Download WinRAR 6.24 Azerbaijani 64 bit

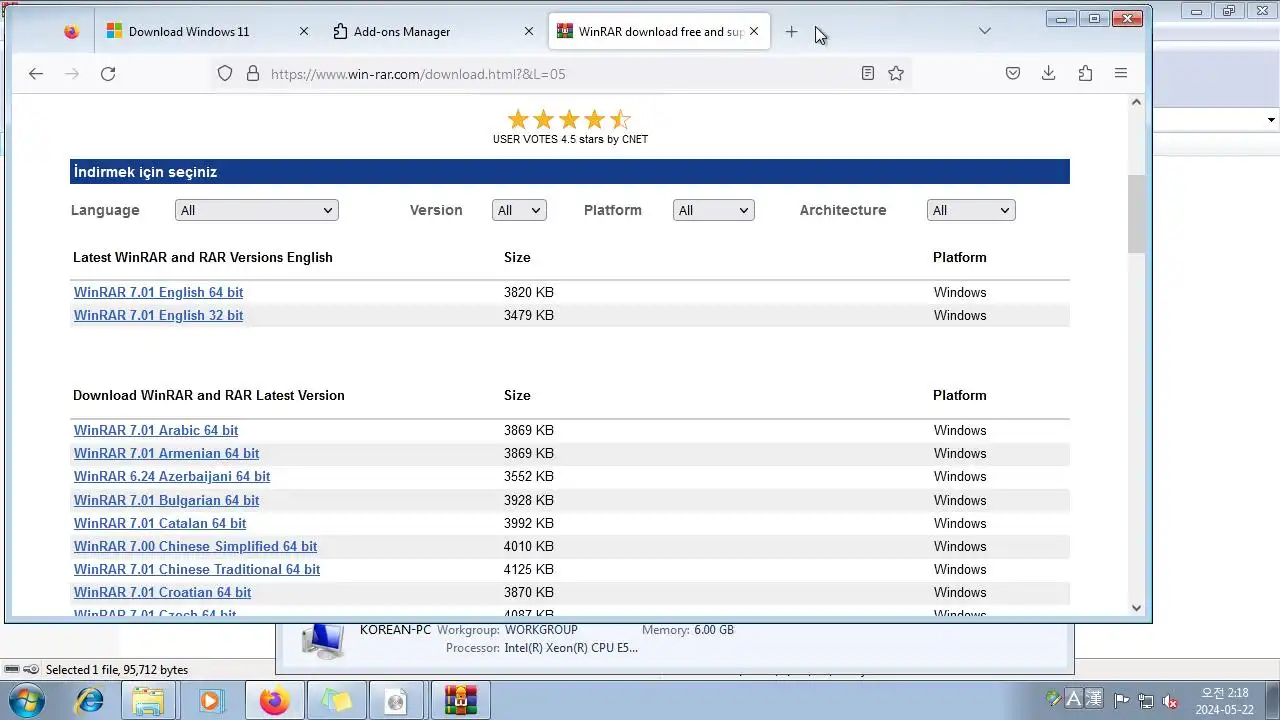click(172, 476)
